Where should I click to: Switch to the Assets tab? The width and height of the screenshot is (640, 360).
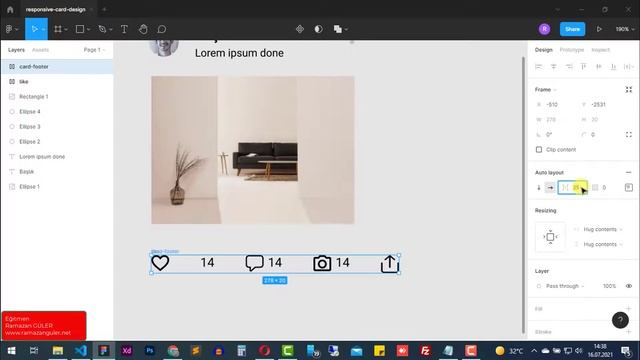pos(40,50)
